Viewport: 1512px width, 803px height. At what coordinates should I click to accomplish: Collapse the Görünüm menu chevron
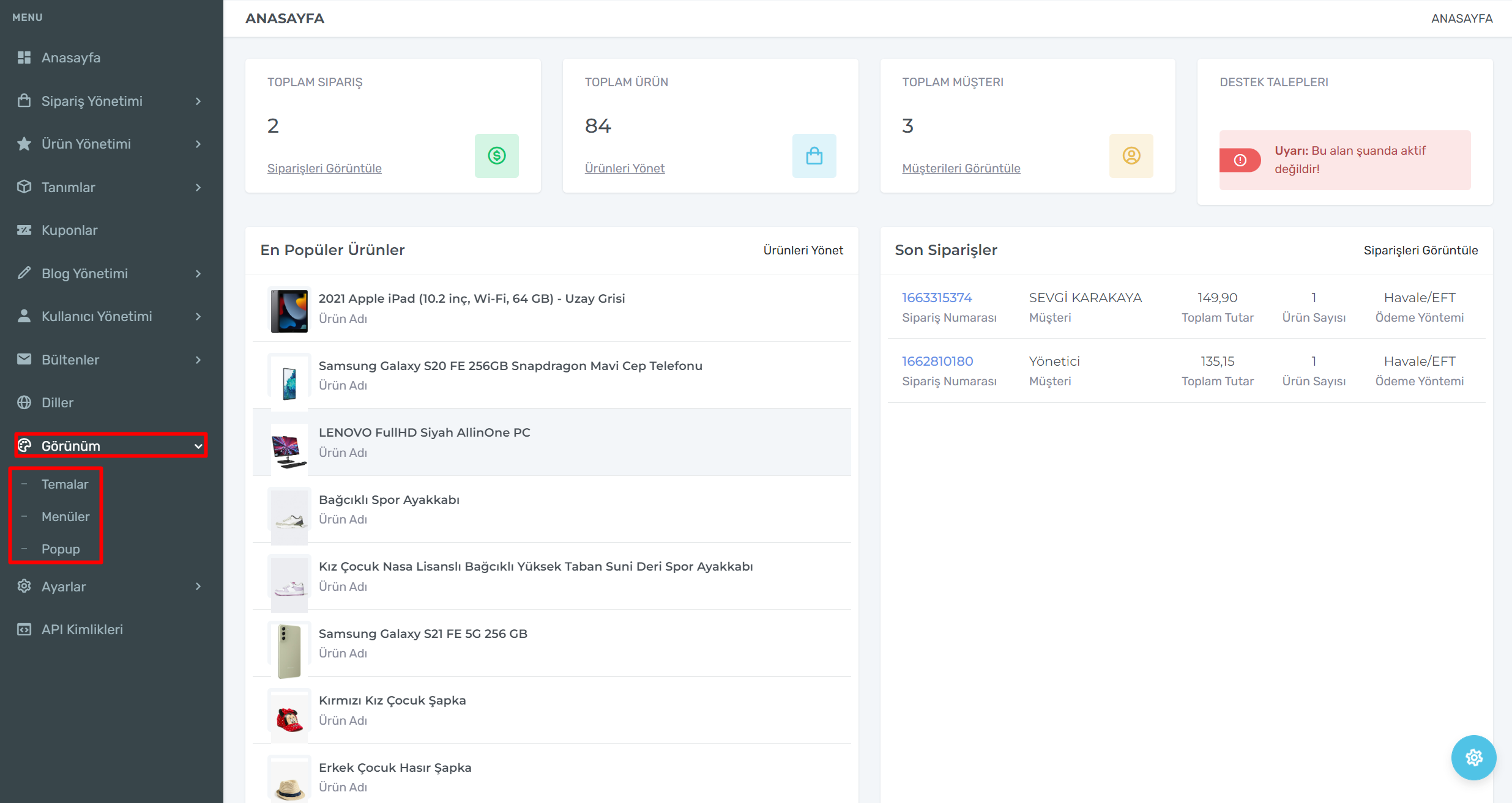click(198, 446)
